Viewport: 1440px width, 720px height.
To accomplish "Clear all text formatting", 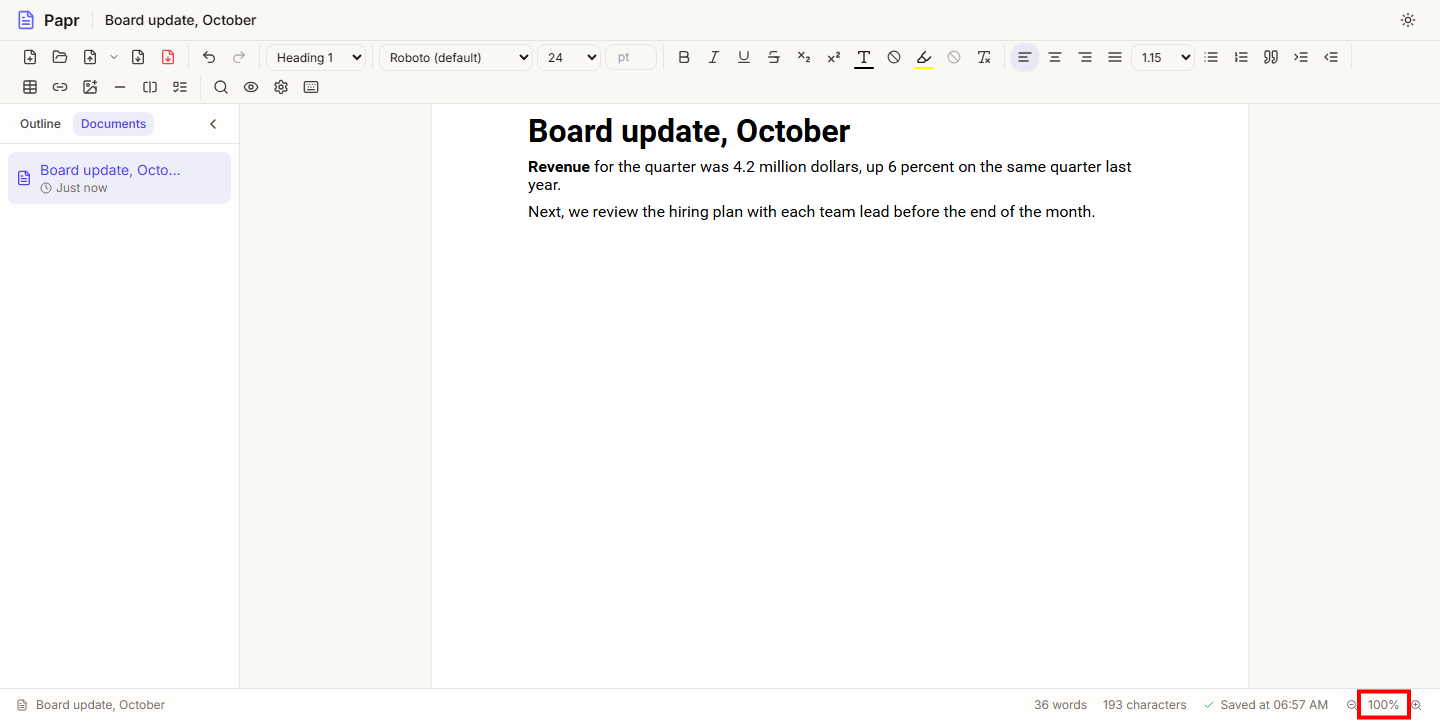I will [x=984, y=57].
